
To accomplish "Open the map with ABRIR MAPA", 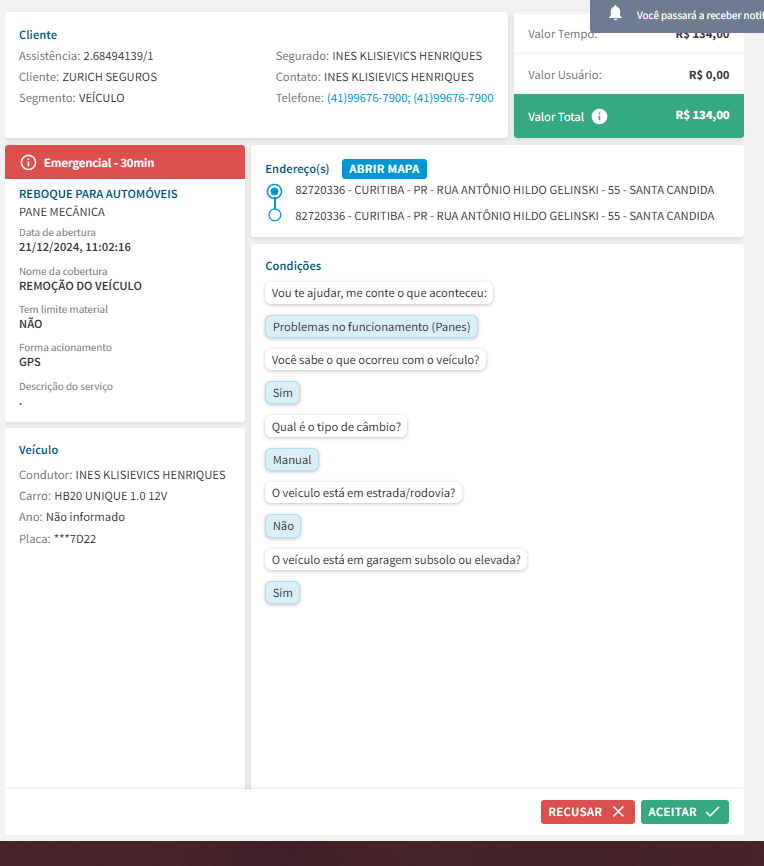I will (384, 169).
